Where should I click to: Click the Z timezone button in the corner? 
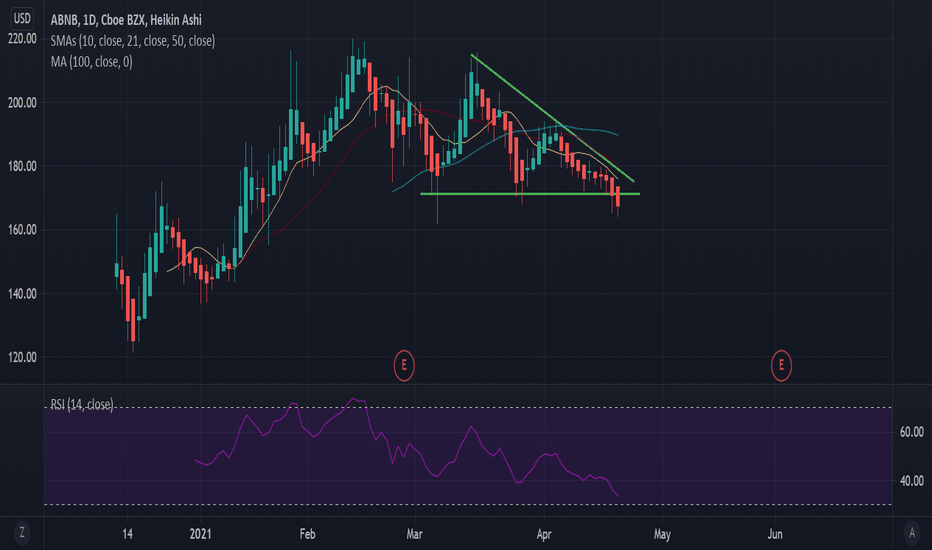[22, 532]
